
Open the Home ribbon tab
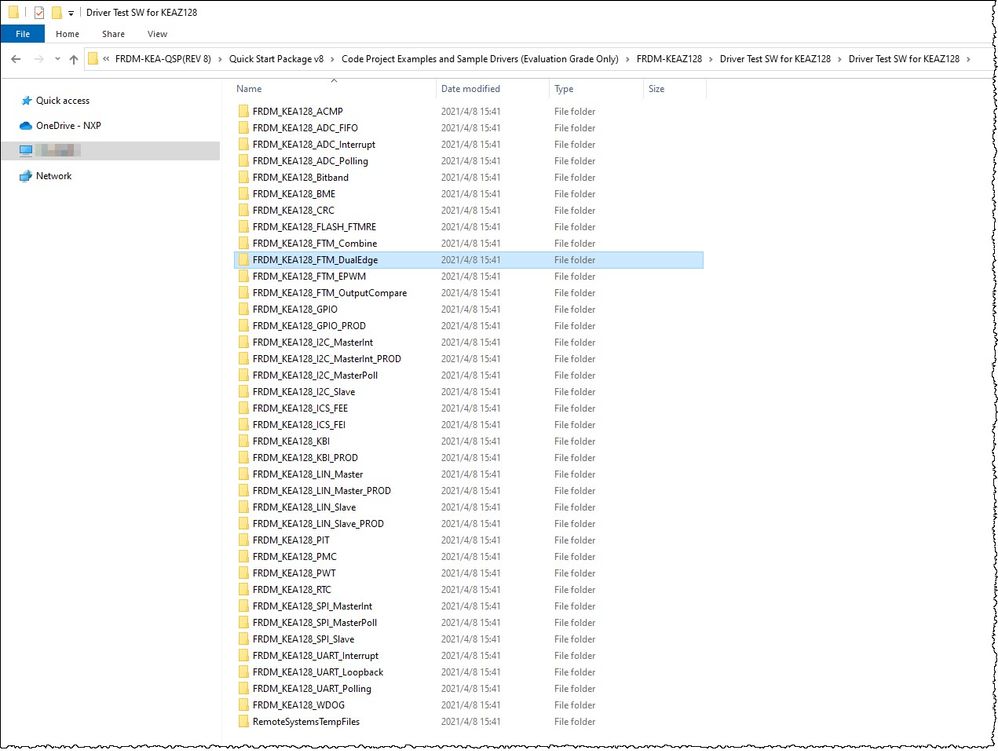coord(67,34)
